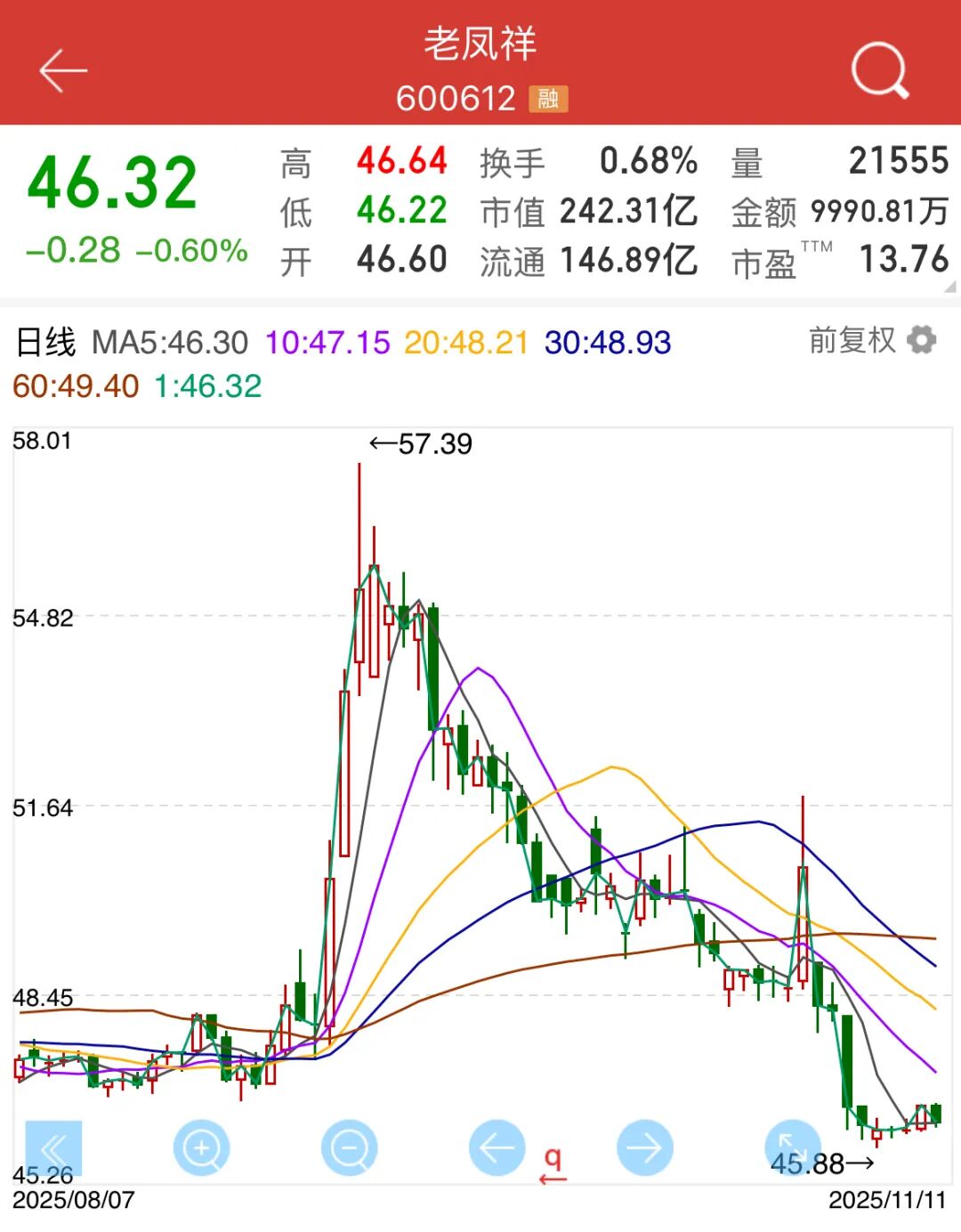Tap the 60:49.40 moving average label
This screenshot has height=1232, width=961.
pyautogui.click(x=76, y=386)
